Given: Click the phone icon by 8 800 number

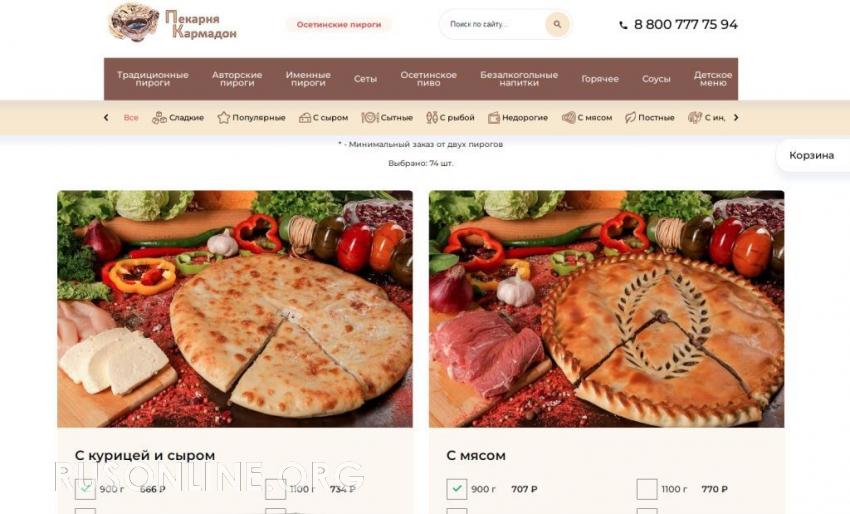Looking at the screenshot, I should (x=623, y=25).
